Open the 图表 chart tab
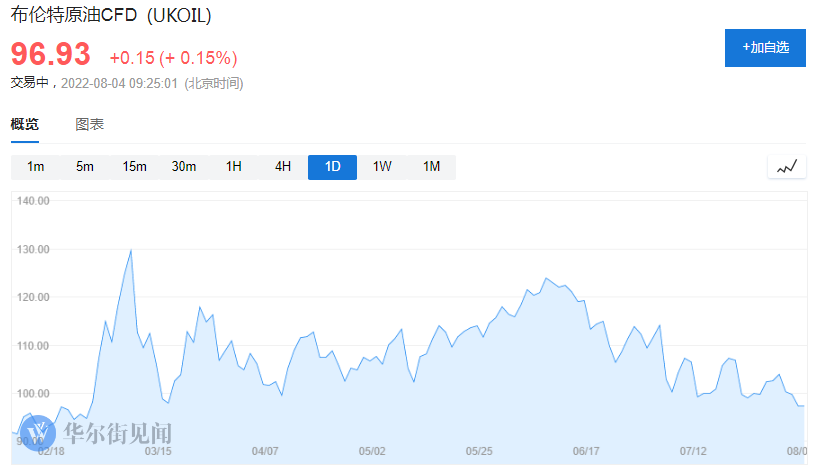The width and height of the screenshot is (818, 469). (x=89, y=124)
